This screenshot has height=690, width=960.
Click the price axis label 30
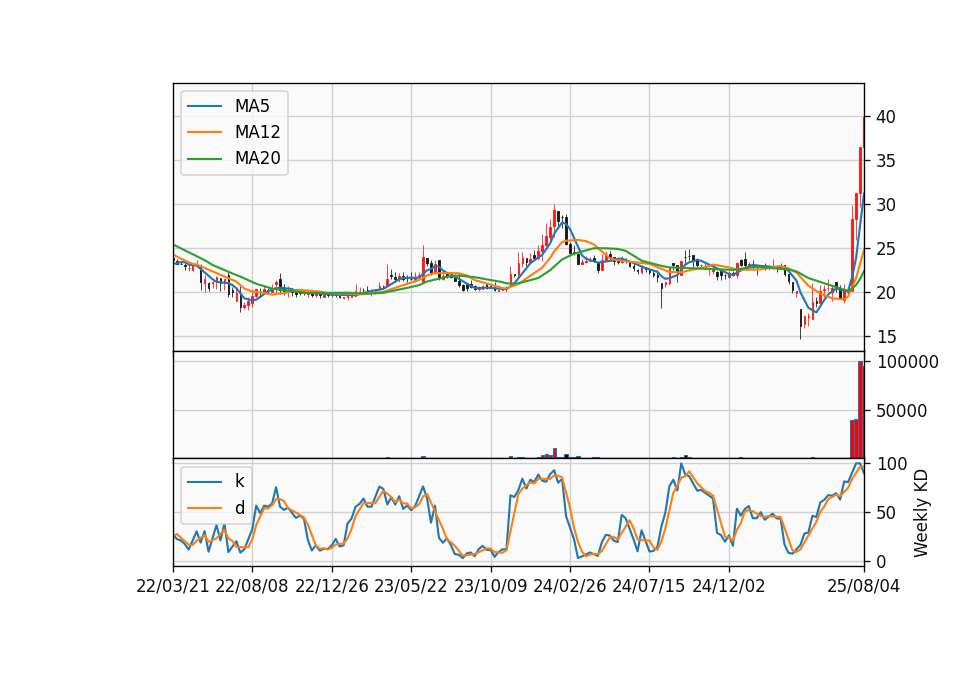(886, 205)
